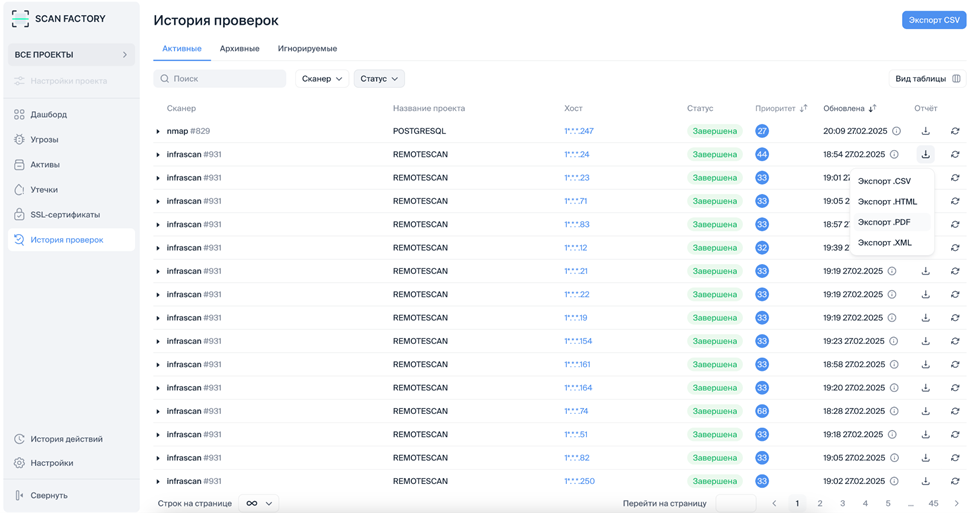Choose Экспорт .PDF from menu
This screenshot has width=974, height=513.
tap(884, 222)
